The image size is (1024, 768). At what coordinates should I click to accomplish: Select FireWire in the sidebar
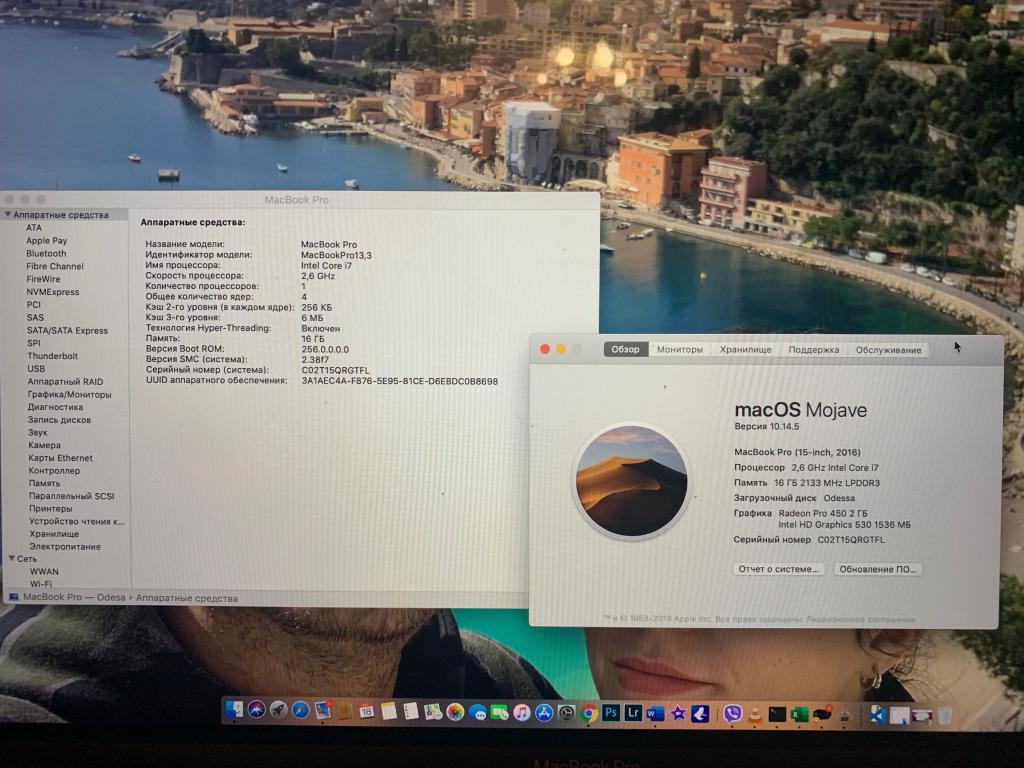click(x=43, y=279)
